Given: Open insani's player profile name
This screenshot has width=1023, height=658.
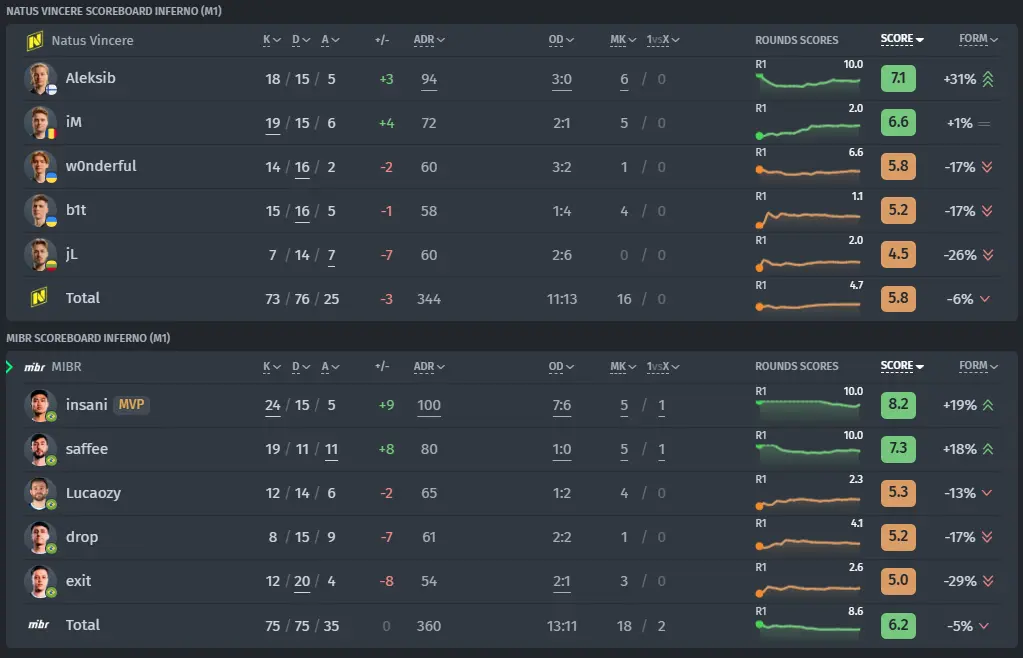Looking at the screenshot, I should click(87, 405).
